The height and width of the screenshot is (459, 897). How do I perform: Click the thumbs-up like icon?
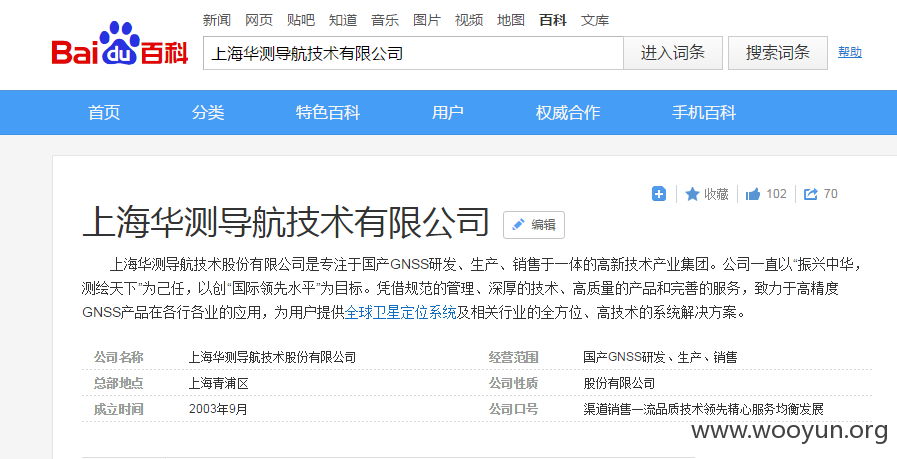[x=753, y=194]
